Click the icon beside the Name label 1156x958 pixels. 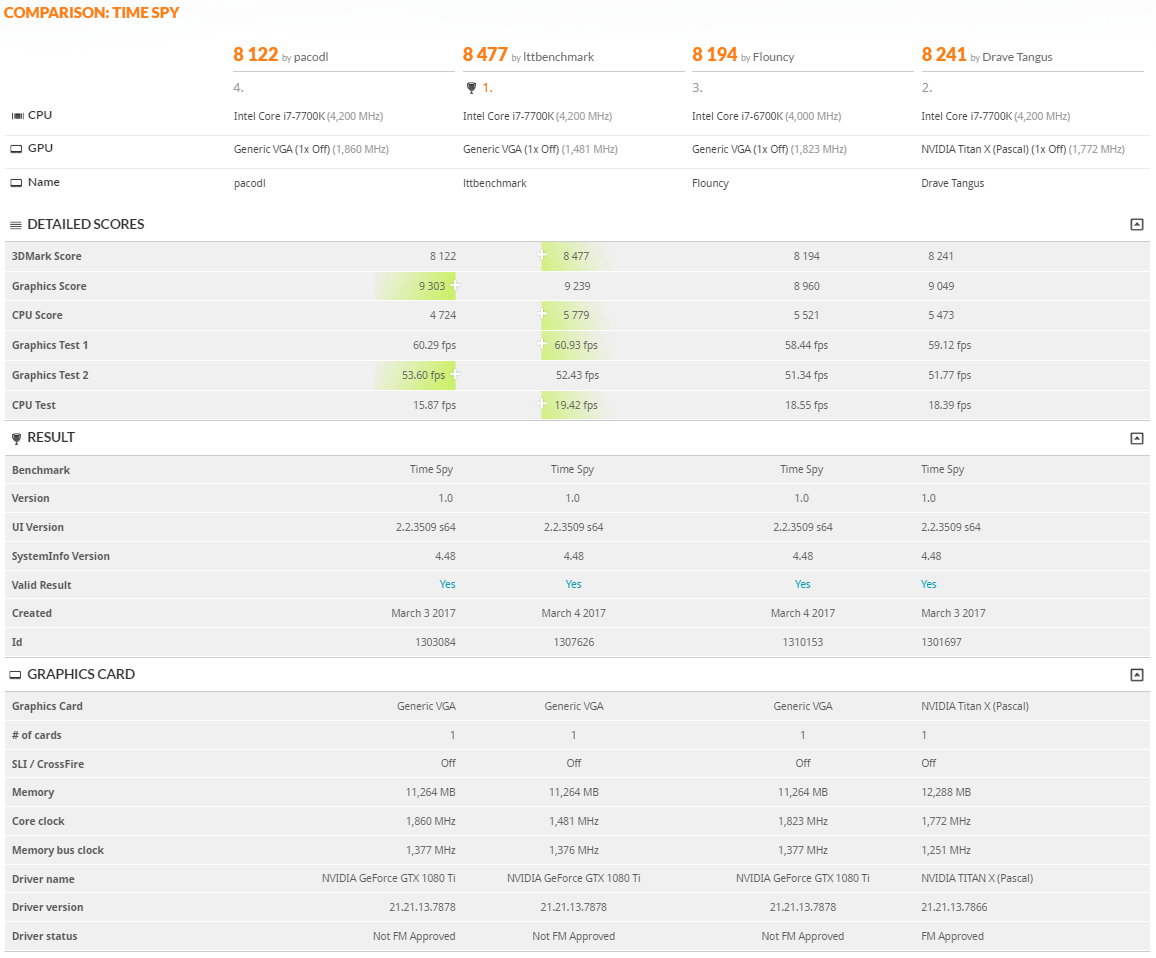(x=16, y=183)
